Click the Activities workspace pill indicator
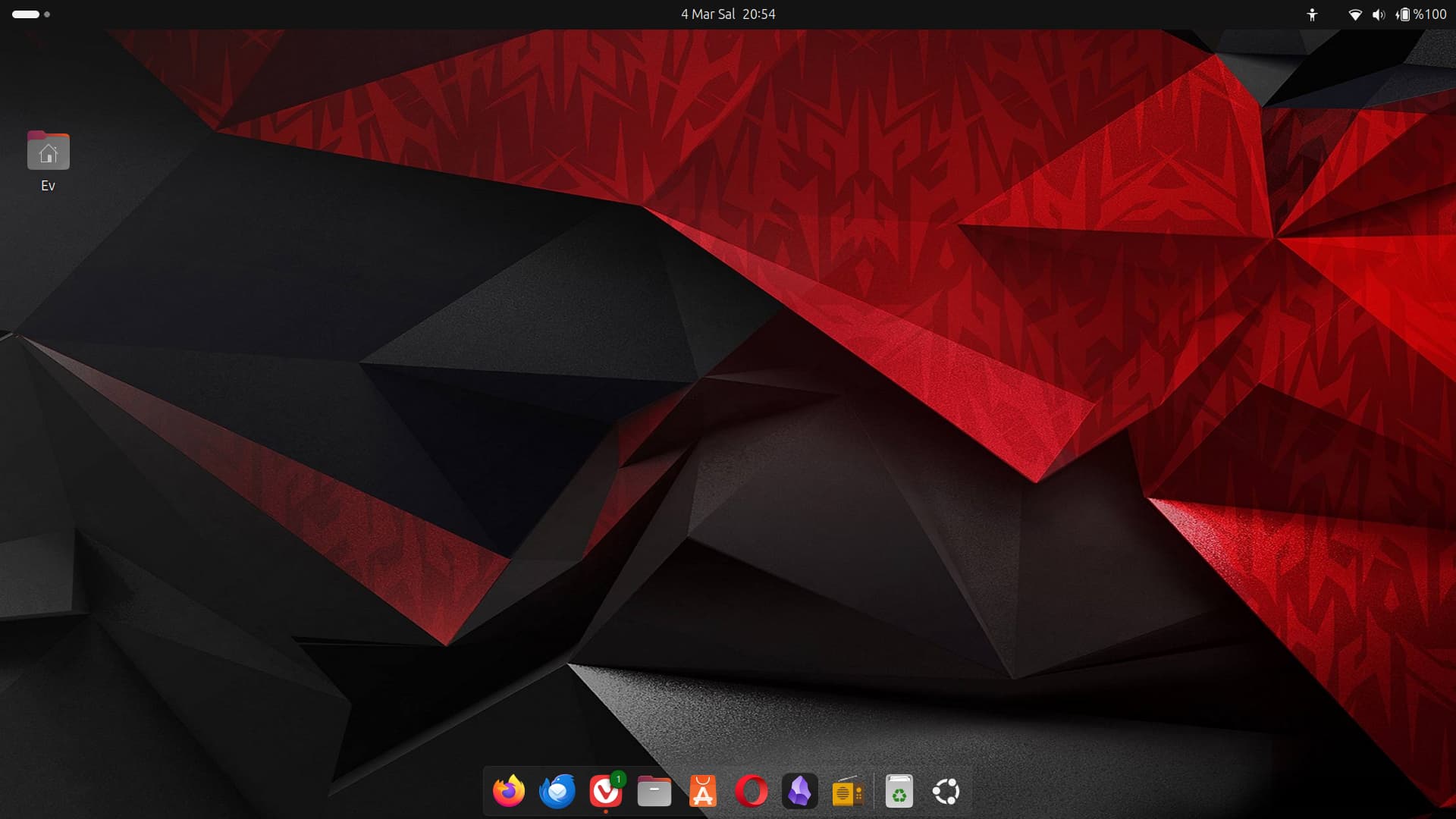The height and width of the screenshot is (819, 1456). point(26,14)
